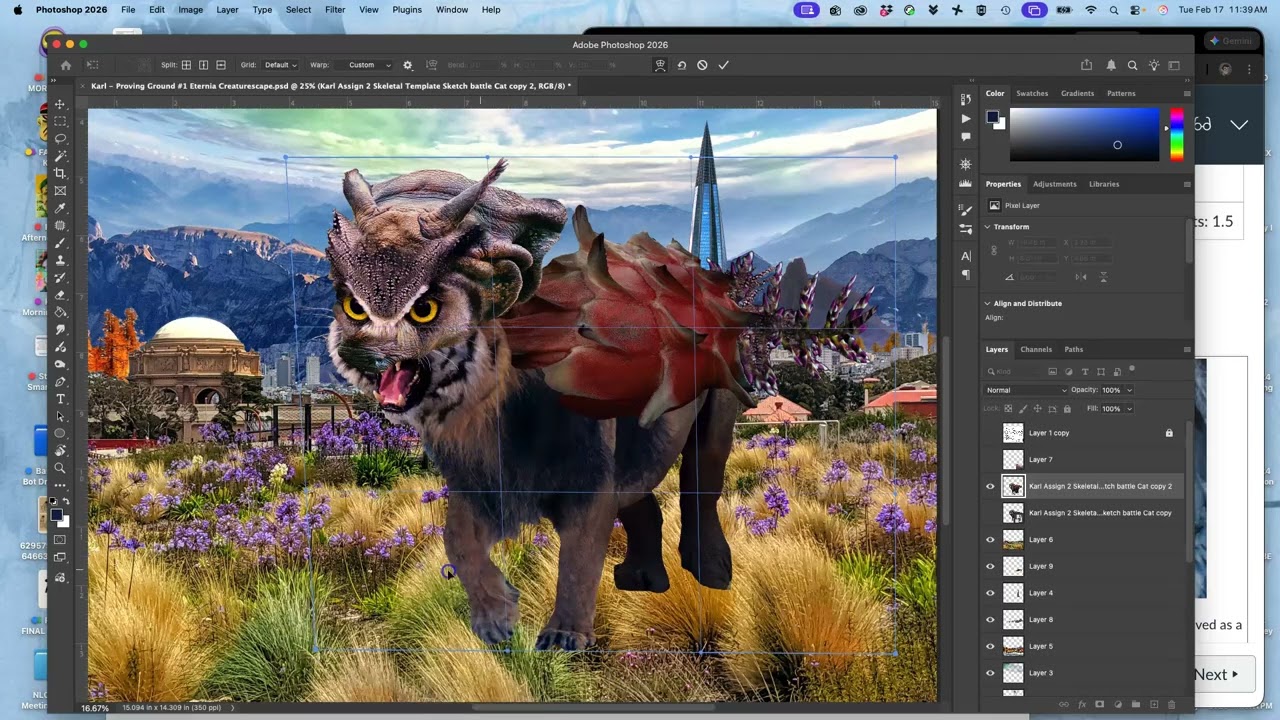Viewport: 1280px width, 720px height.
Task: Select the Eraser tool
Action: 60,295
